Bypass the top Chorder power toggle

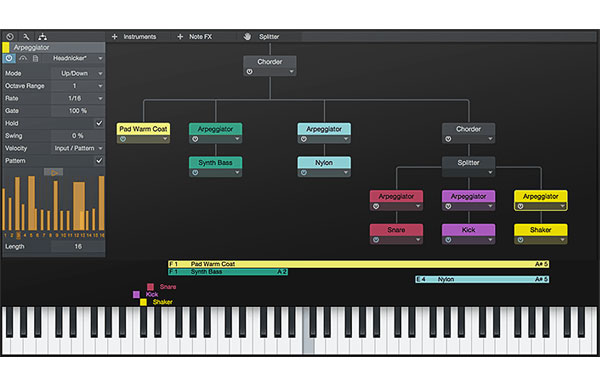tap(249, 72)
